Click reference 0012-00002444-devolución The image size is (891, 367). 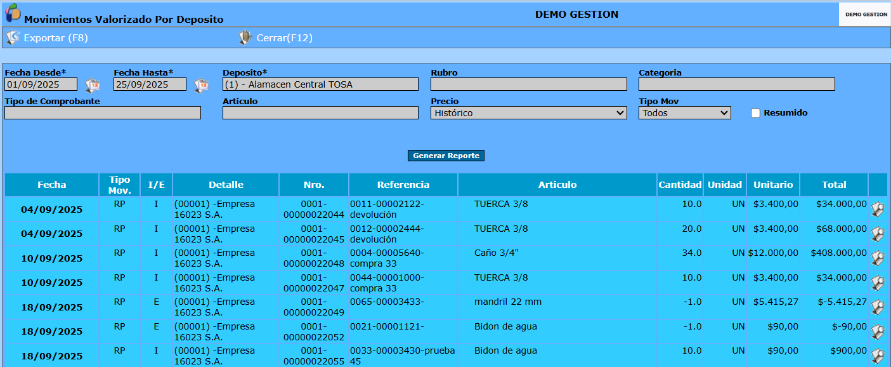point(387,233)
